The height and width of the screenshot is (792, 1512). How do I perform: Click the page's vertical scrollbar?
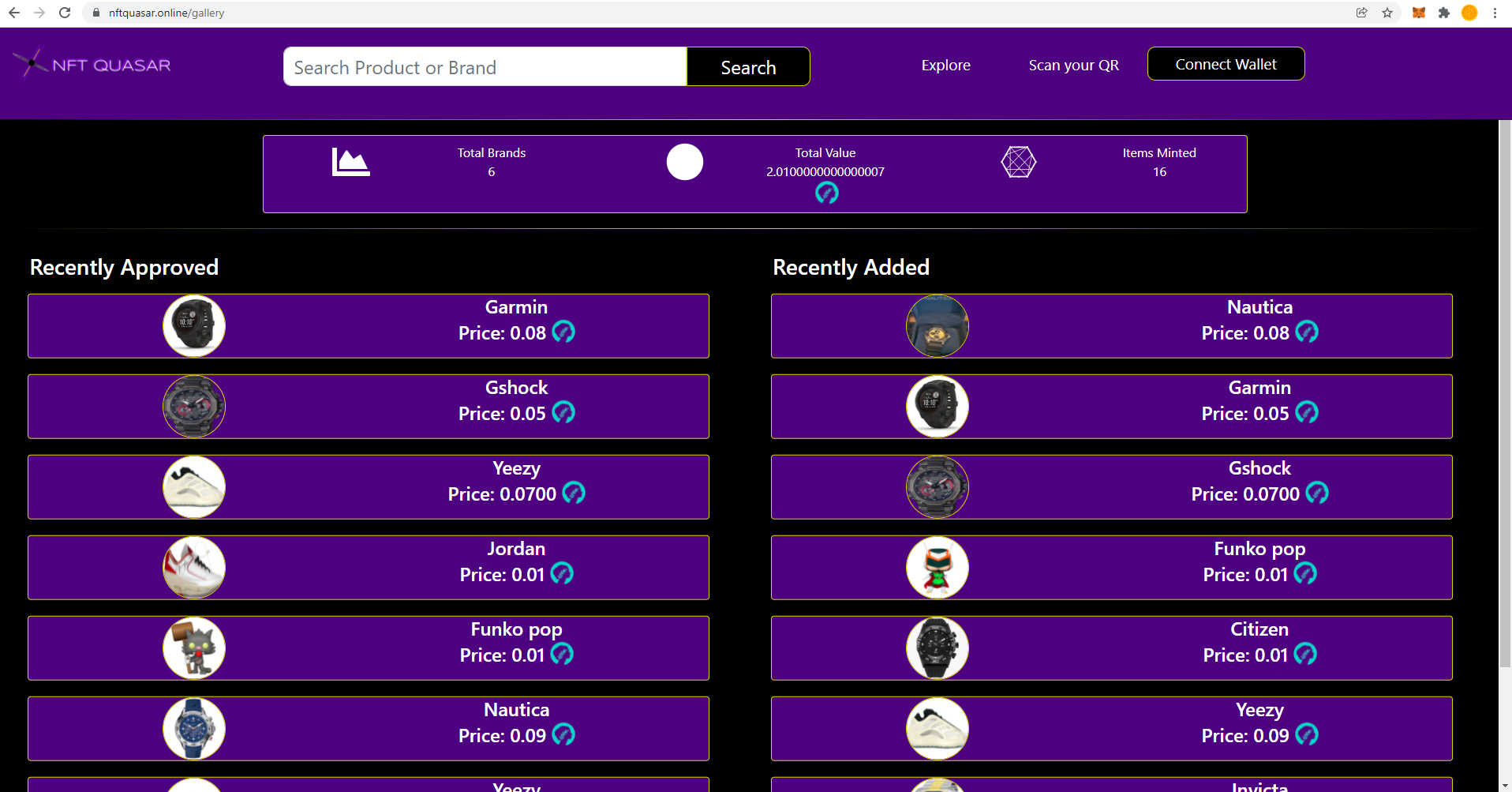tap(1505, 395)
